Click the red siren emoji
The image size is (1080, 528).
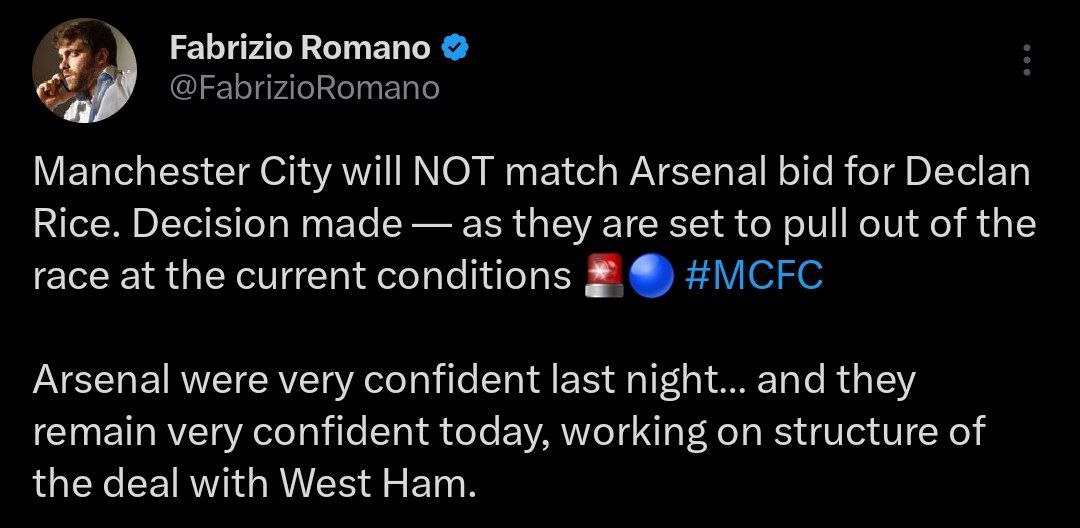(604, 276)
